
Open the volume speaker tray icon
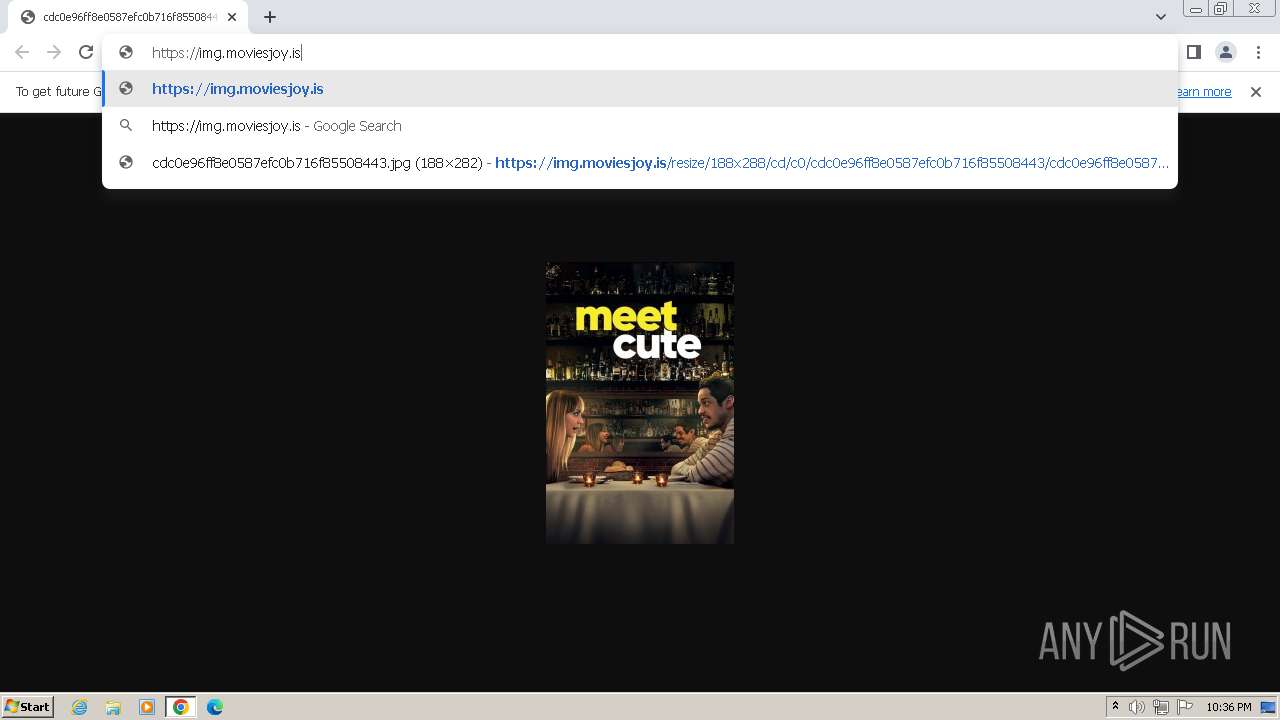(x=1137, y=707)
